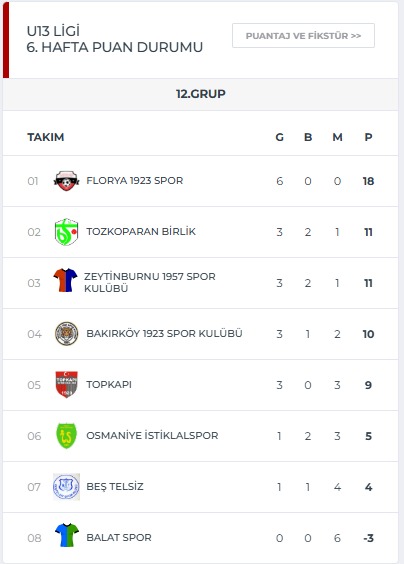This screenshot has width=404, height=564.
Task: Select the Beş Telsiz blue crest
Action: (66, 487)
